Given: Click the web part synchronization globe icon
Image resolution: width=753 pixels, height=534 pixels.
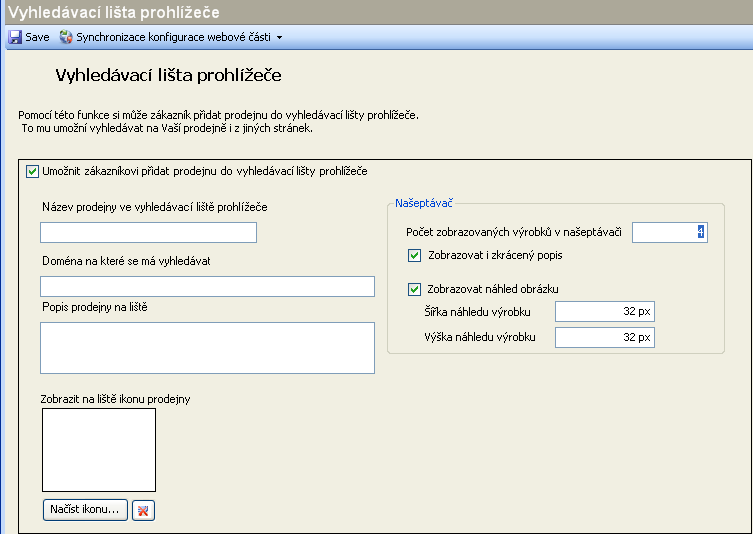Looking at the screenshot, I should pos(66,37).
